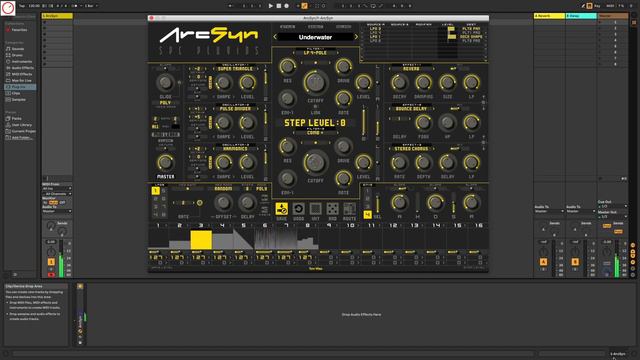The width and height of the screenshot is (640, 360).
Task: Click the Reverb Size knob
Action: (447, 82)
